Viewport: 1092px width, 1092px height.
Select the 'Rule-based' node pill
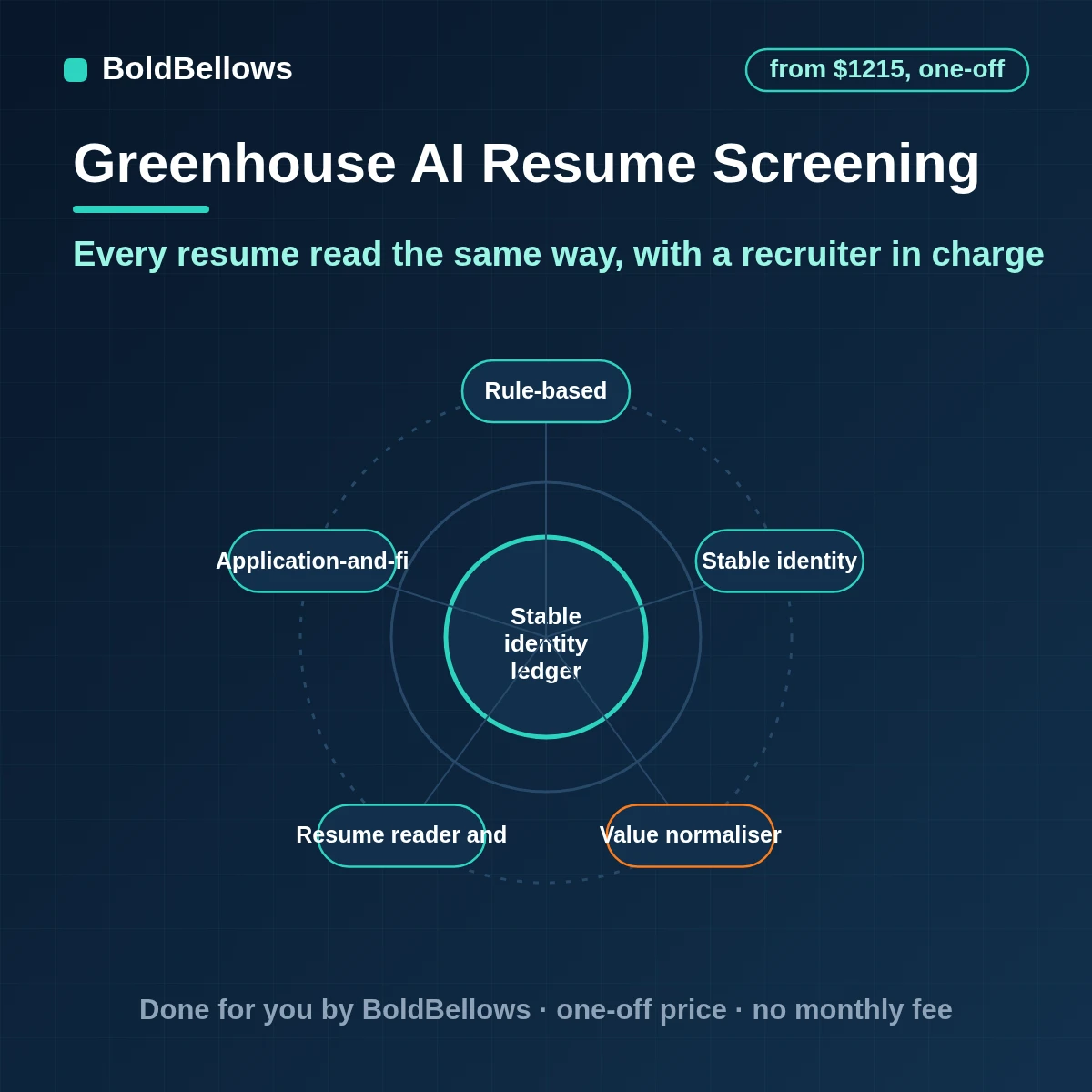tap(546, 391)
